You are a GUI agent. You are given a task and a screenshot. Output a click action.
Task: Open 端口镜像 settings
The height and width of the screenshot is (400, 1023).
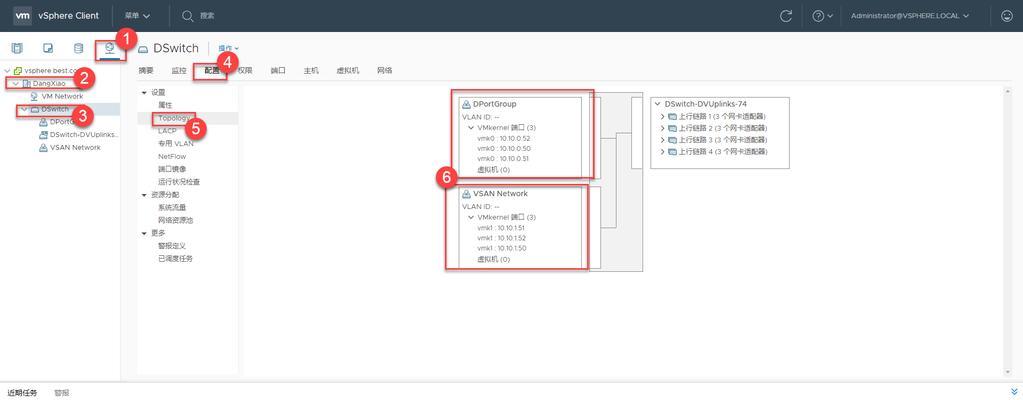(172, 169)
